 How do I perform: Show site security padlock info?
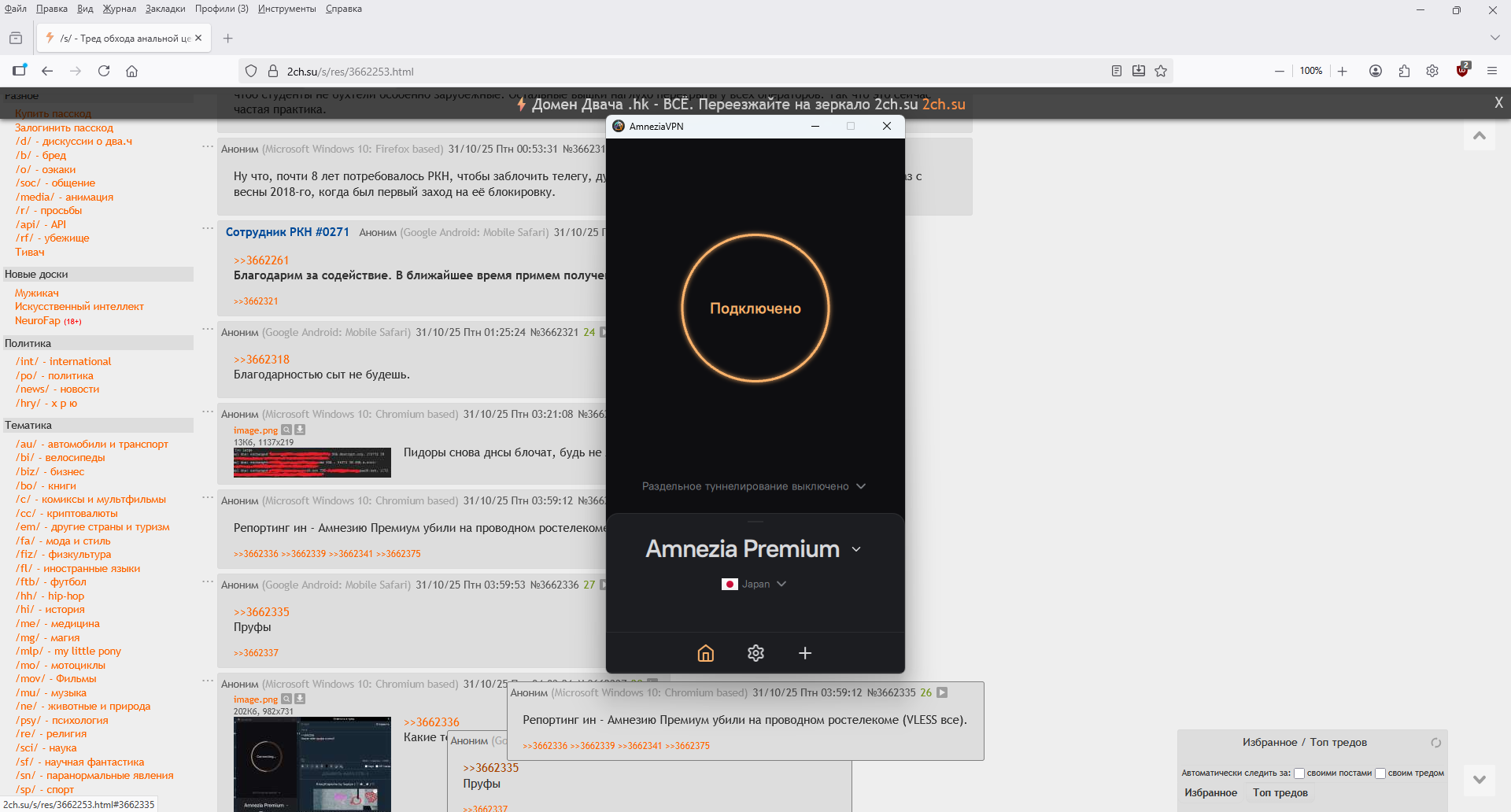[x=273, y=71]
